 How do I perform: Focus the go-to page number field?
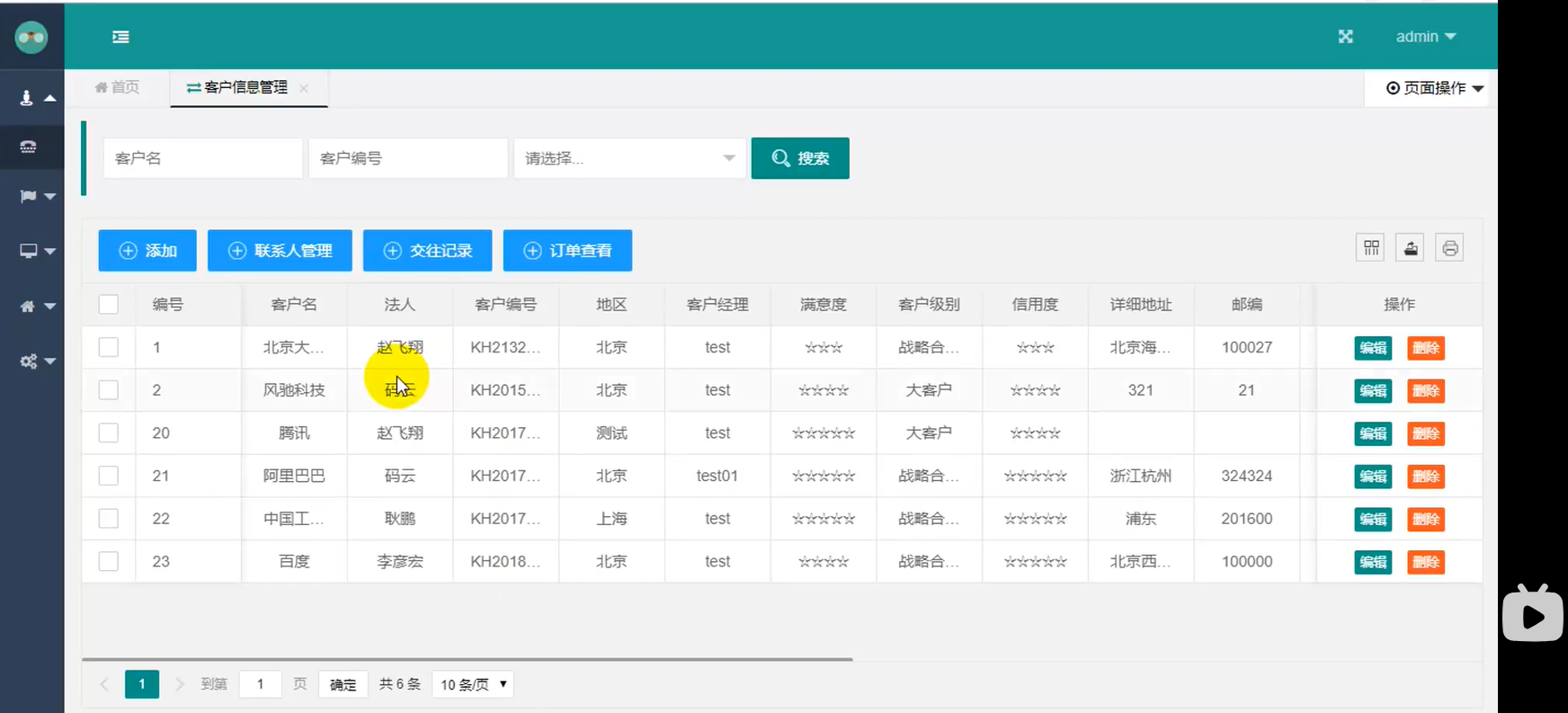pos(261,684)
